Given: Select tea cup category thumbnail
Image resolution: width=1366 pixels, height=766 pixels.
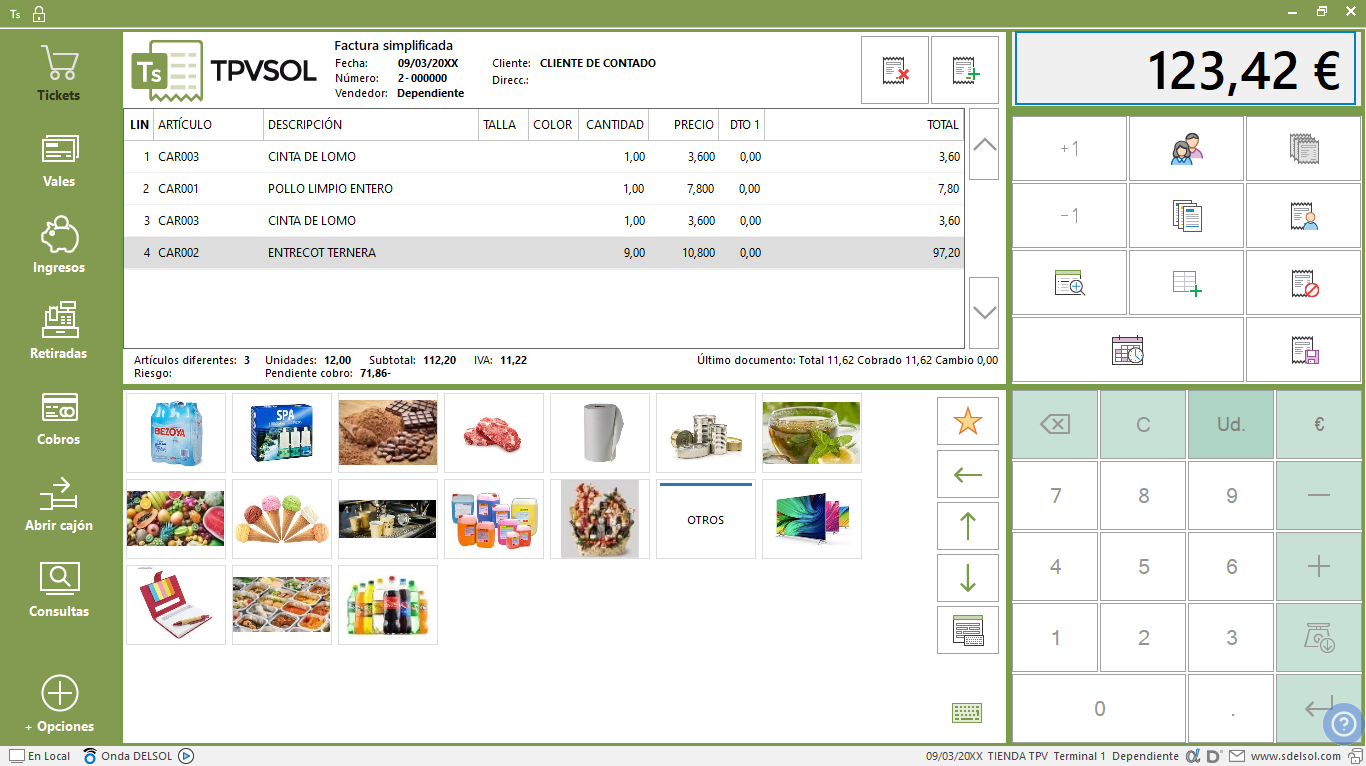Looking at the screenshot, I should [812, 433].
